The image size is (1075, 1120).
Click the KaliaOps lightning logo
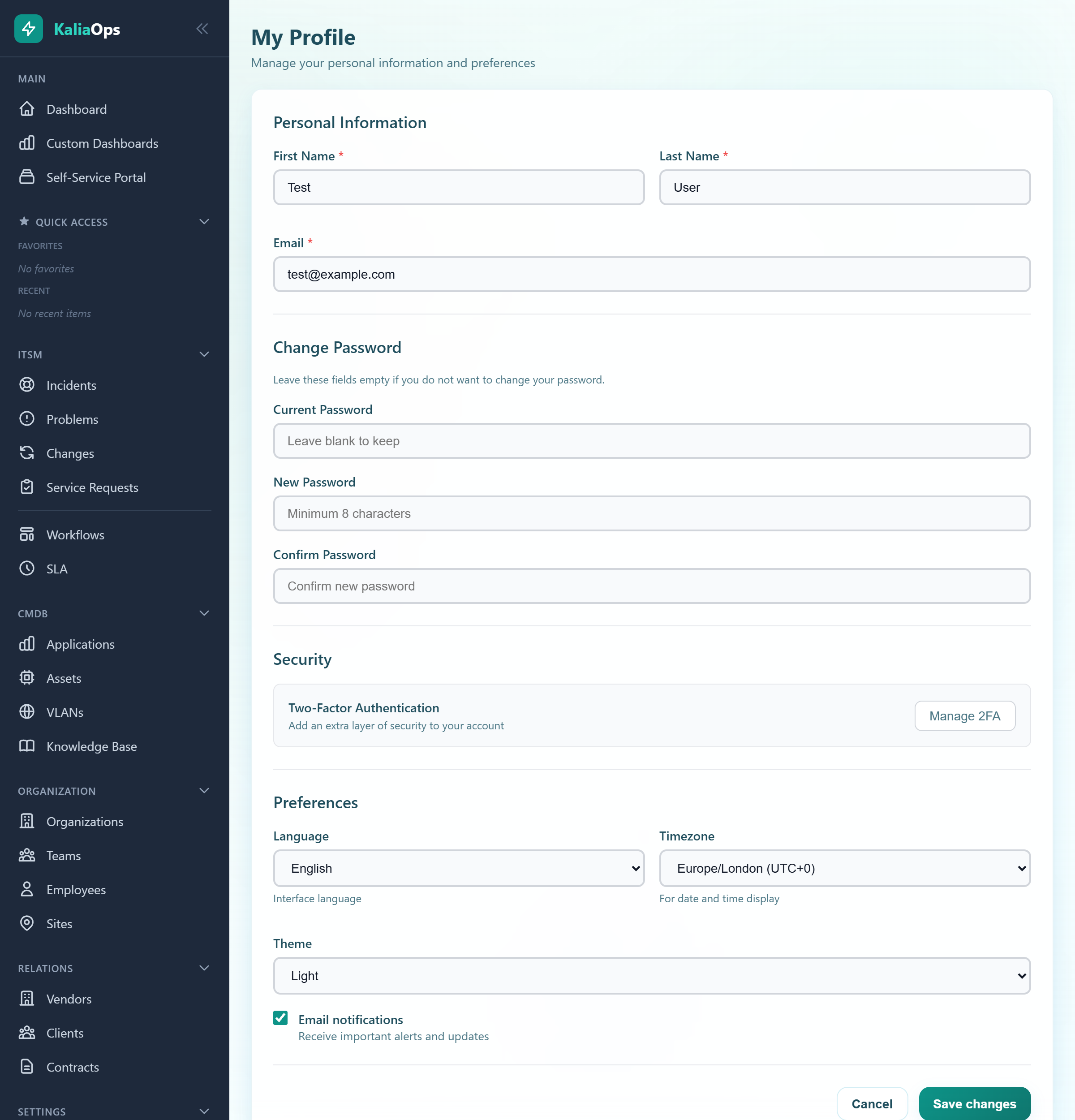[x=29, y=29]
